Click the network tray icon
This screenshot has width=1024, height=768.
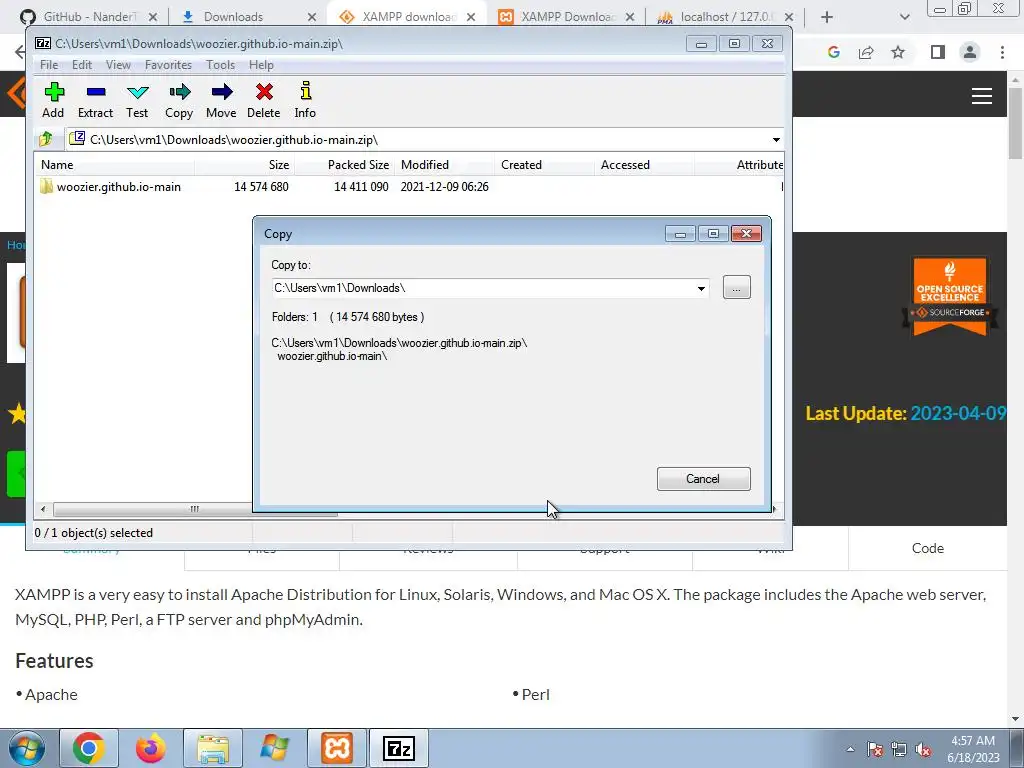899,749
